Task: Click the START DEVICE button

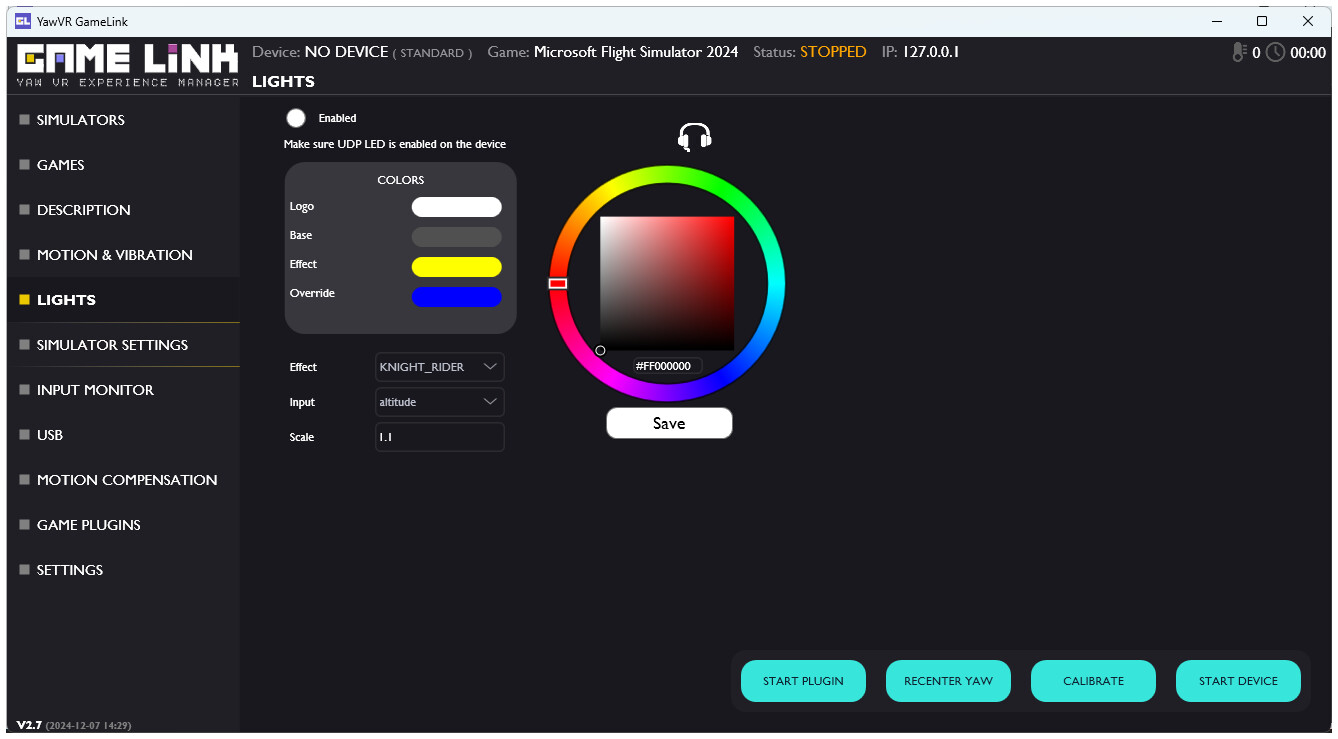Action: click(x=1238, y=681)
